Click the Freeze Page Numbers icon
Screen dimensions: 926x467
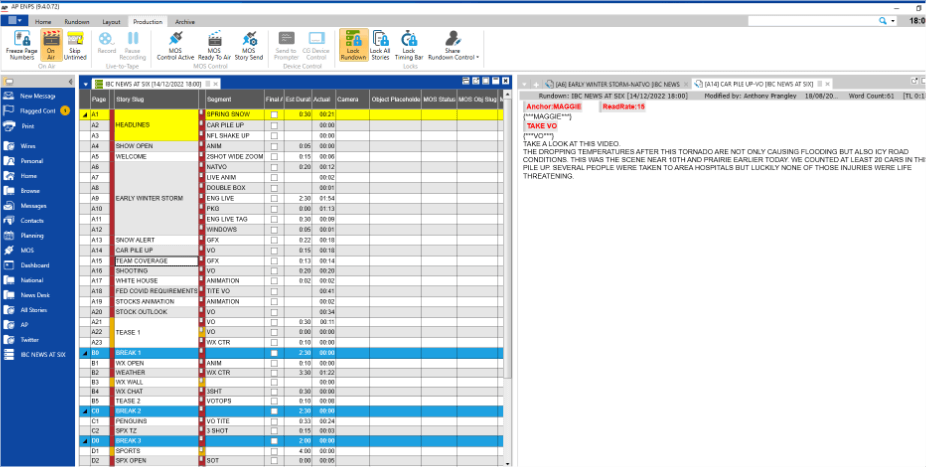coord(22,46)
